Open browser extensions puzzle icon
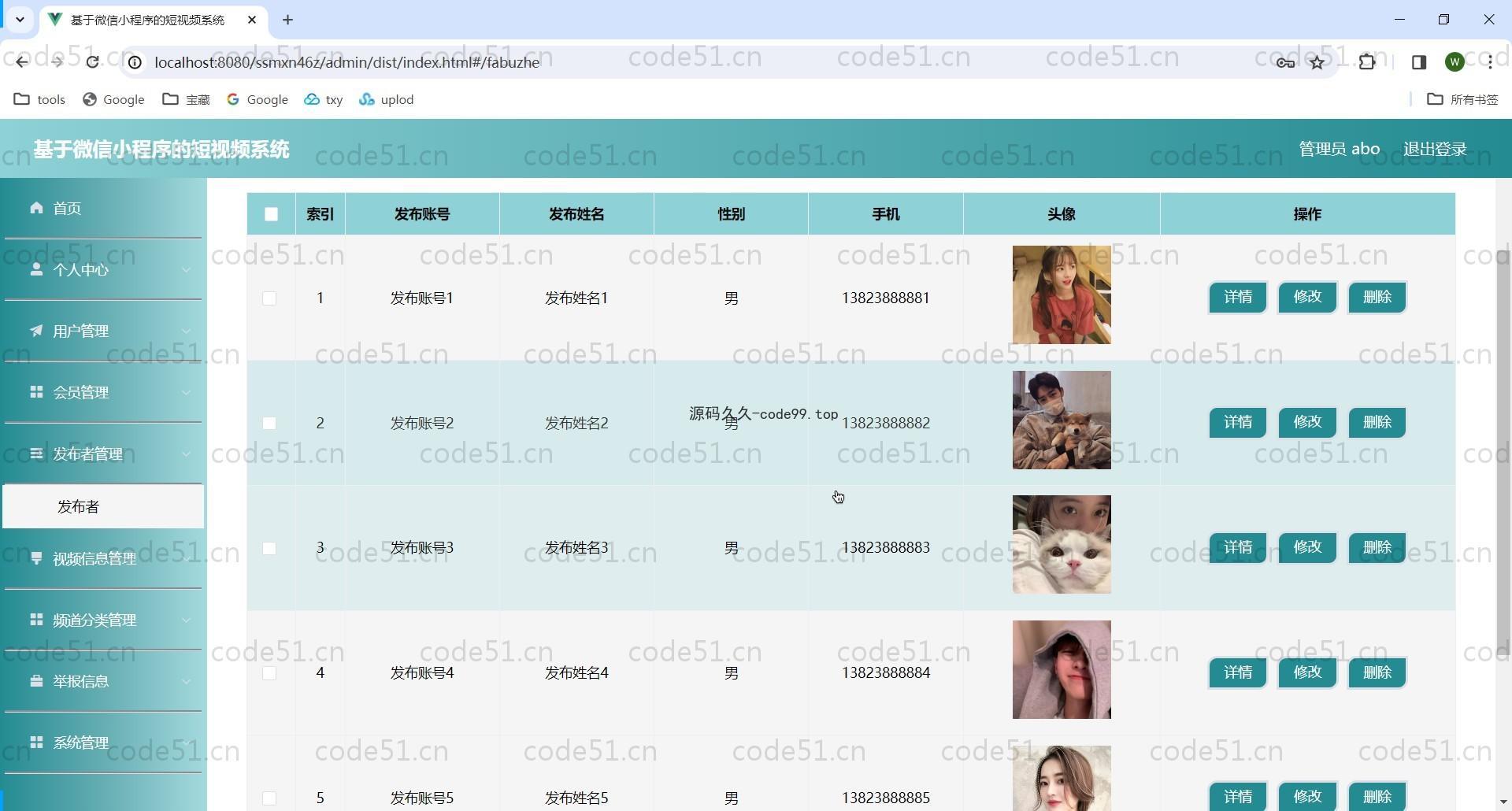The image size is (1512, 811). tap(1367, 62)
